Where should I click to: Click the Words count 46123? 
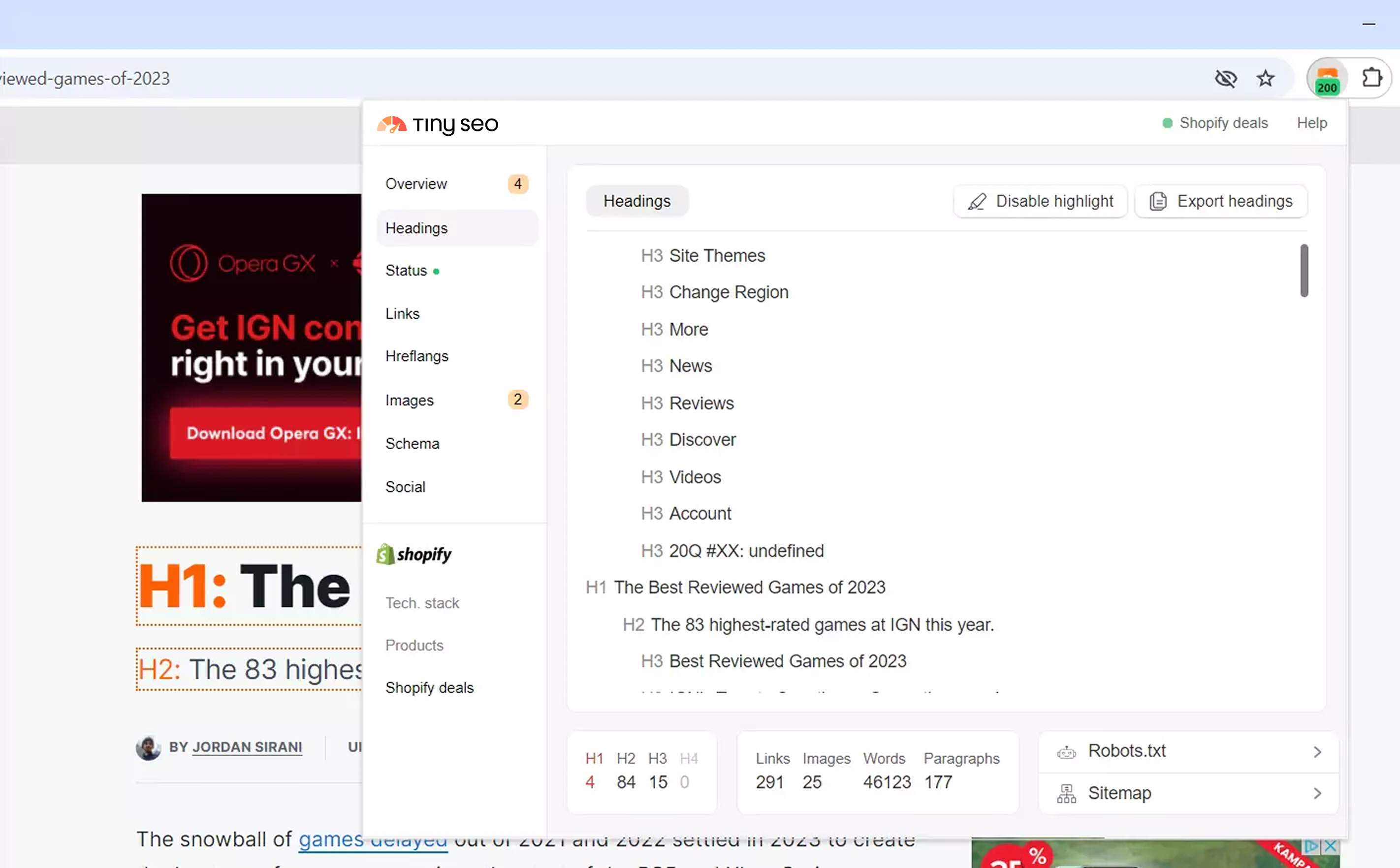coord(887,782)
